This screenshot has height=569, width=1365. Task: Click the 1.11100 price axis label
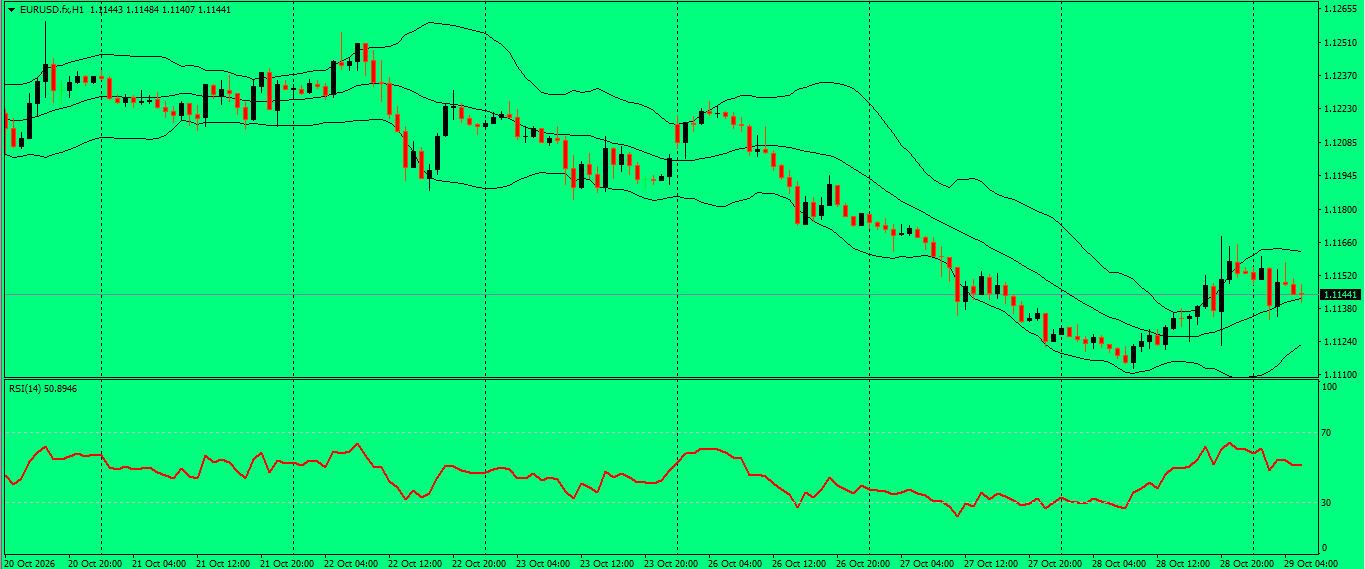coord(1339,374)
